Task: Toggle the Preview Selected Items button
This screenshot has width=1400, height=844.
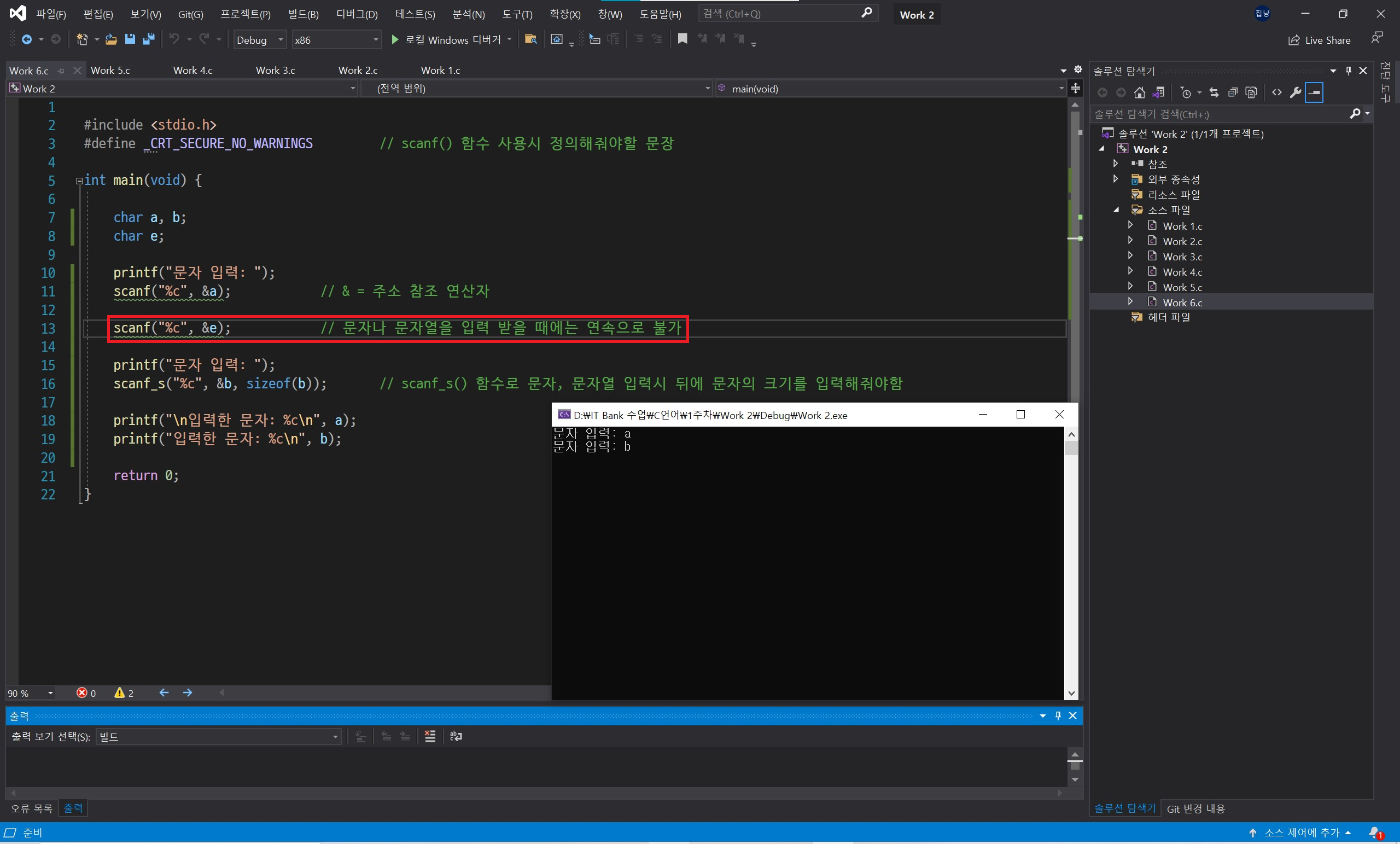Action: click(x=1314, y=92)
